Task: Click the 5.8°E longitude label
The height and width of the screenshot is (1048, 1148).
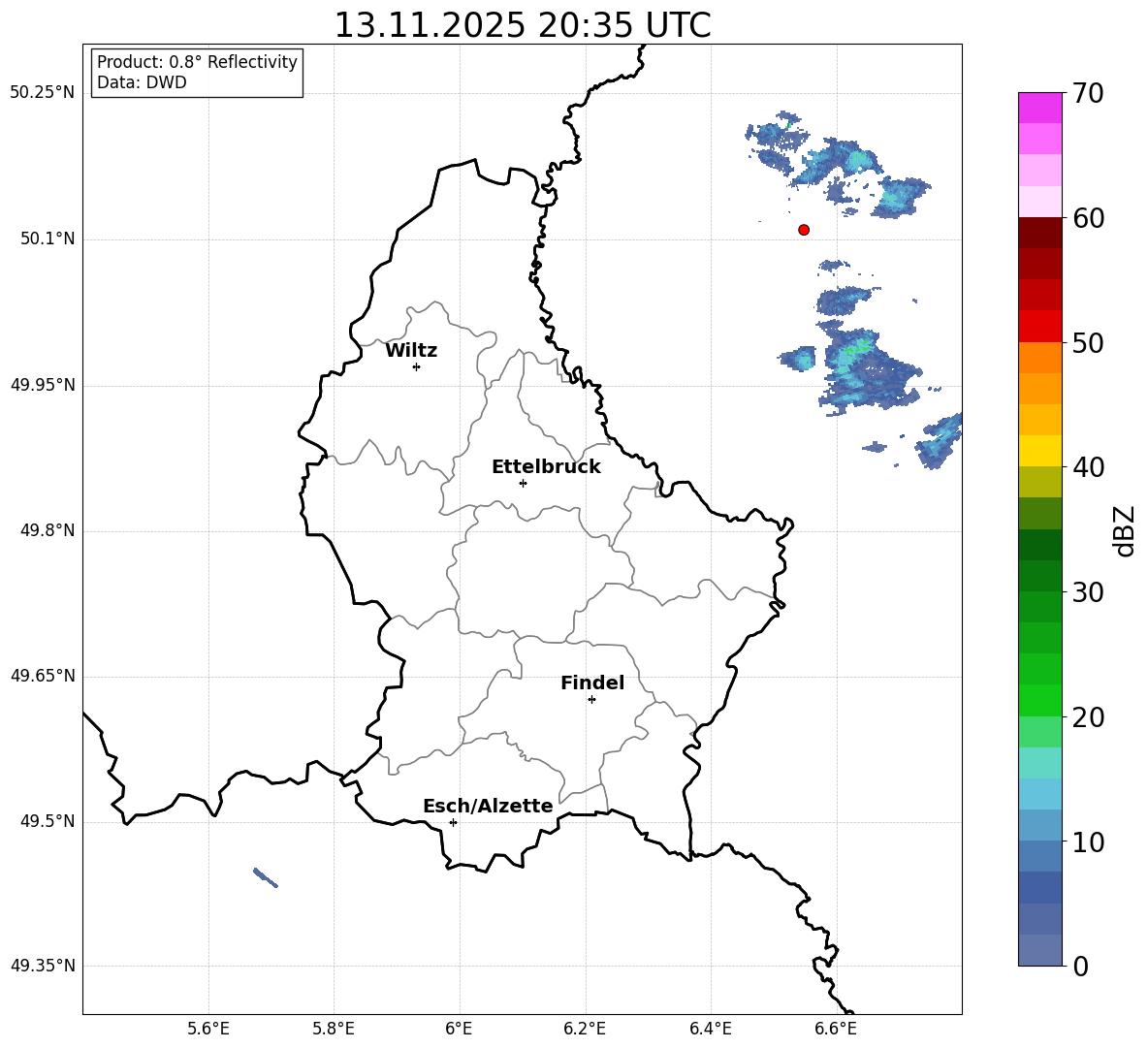Action: click(334, 1029)
